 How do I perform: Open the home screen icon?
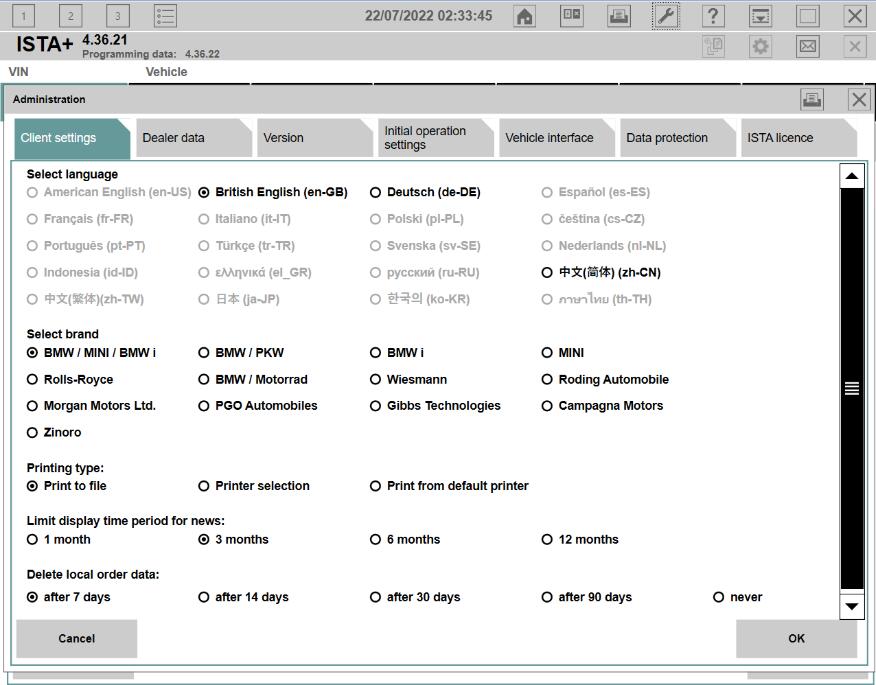[524, 16]
